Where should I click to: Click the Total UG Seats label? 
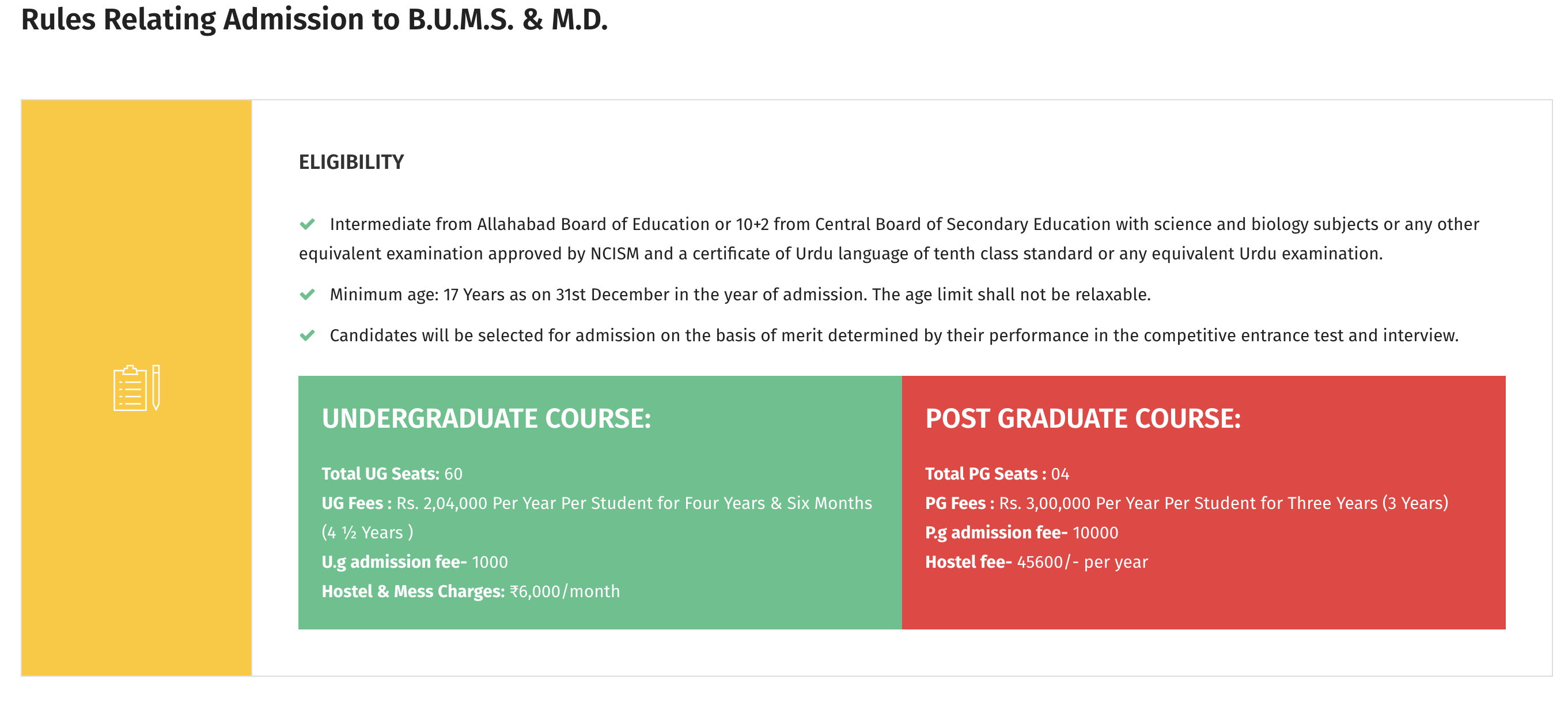pyautogui.click(x=380, y=474)
